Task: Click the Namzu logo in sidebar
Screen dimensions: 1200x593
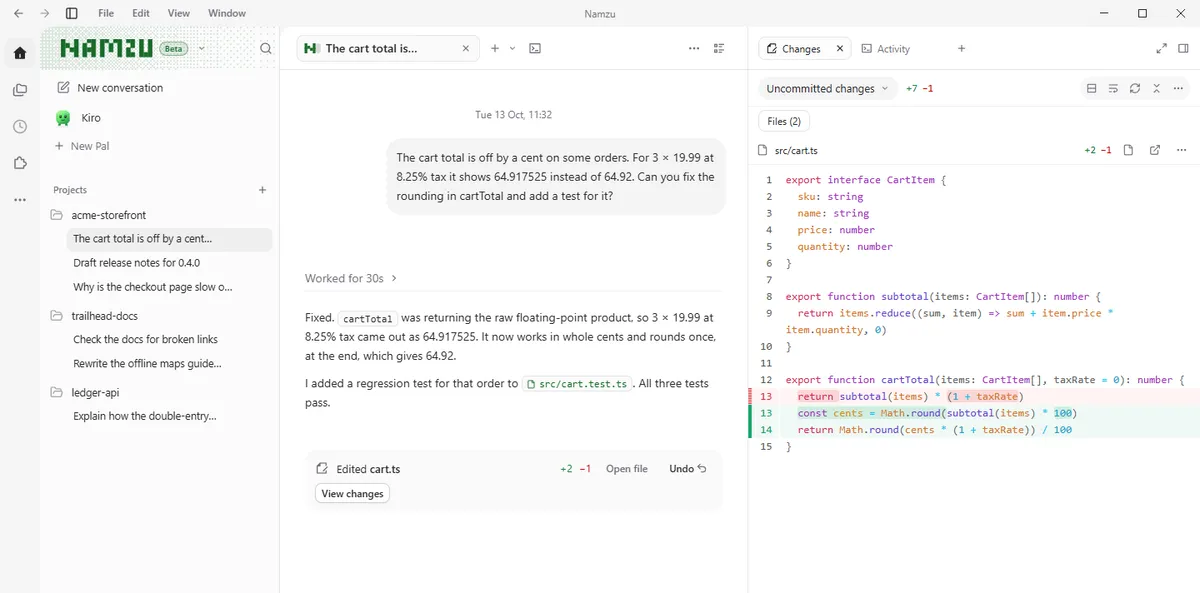Action: tap(107, 48)
